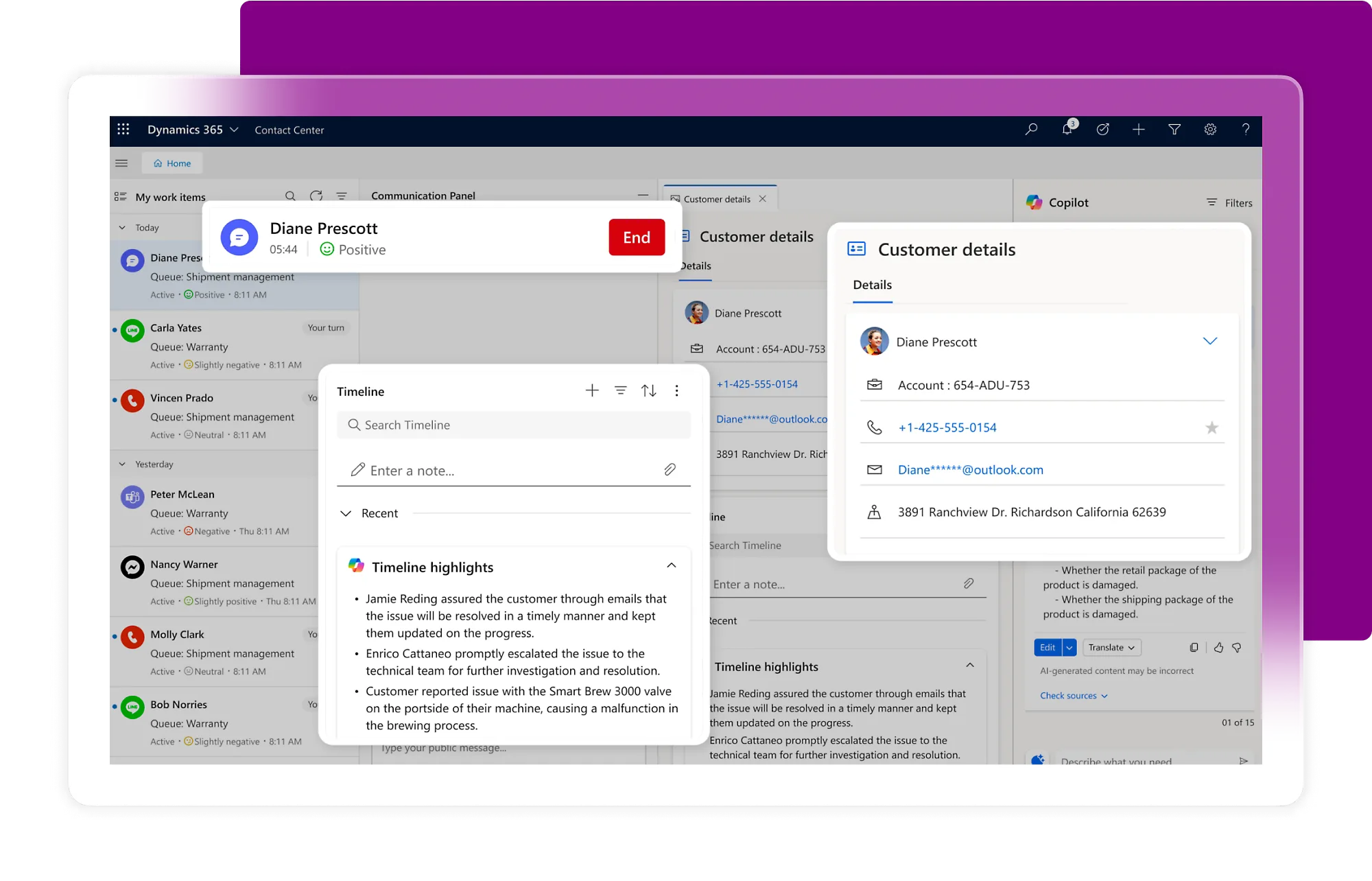Screen dimensions: 1372x881
Task: Open Diane's outlook.com email link
Action: (971, 470)
